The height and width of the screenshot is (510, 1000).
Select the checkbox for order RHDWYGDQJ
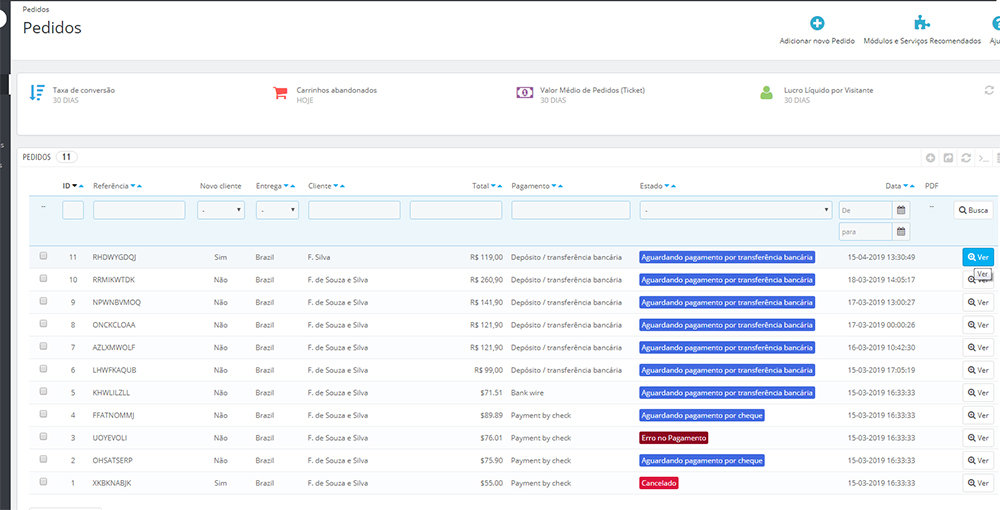[43, 256]
